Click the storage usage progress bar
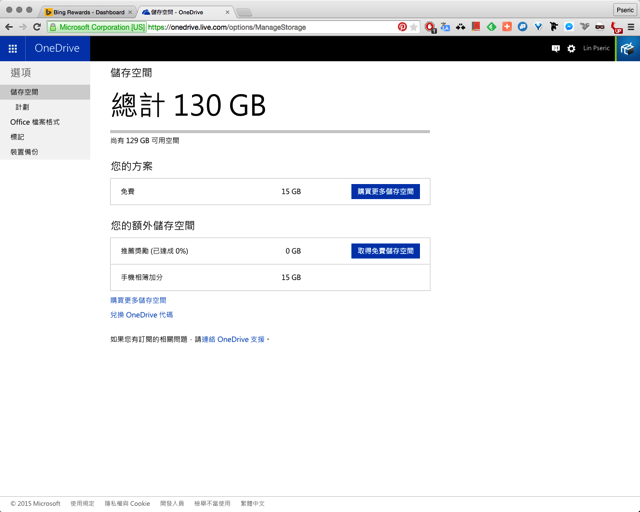The image size is (640, 512). pos(270,131)
